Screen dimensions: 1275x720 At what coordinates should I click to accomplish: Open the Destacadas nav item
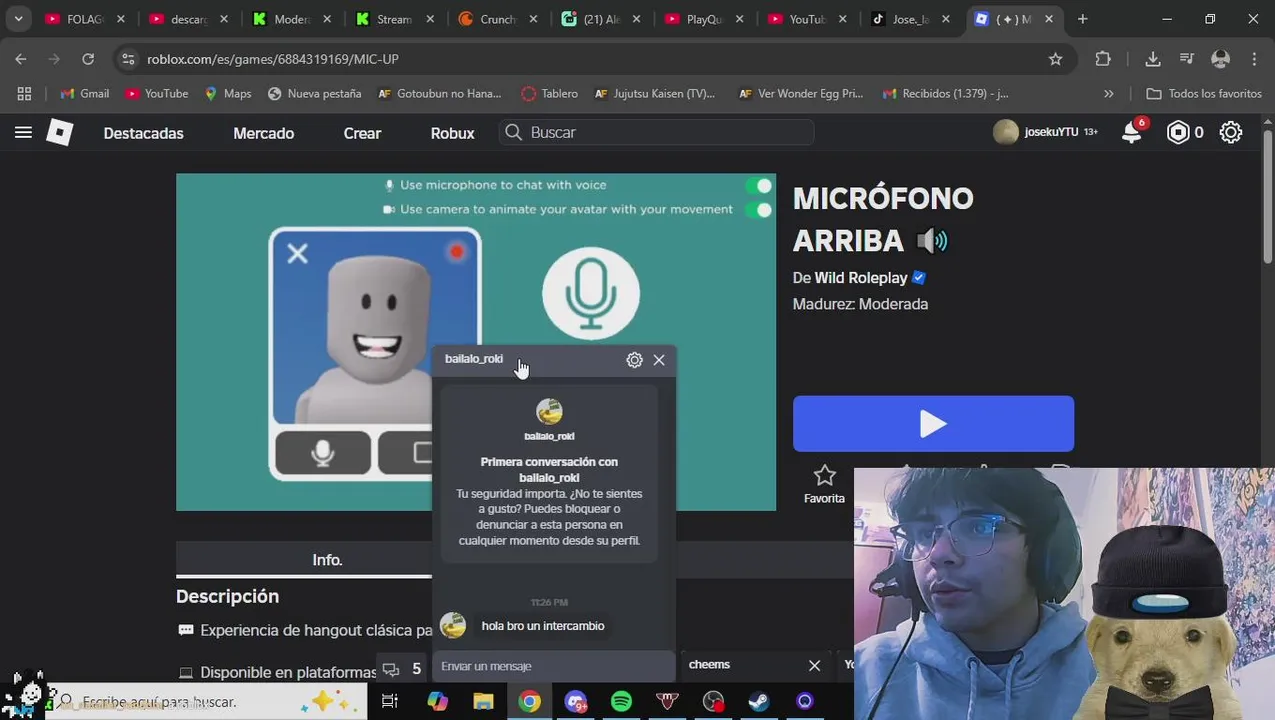point(143,133)
